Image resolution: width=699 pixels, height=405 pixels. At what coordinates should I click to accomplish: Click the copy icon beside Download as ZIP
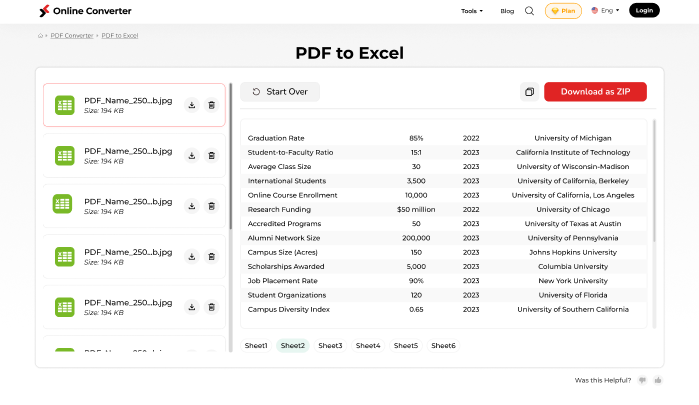pos(529,92)
